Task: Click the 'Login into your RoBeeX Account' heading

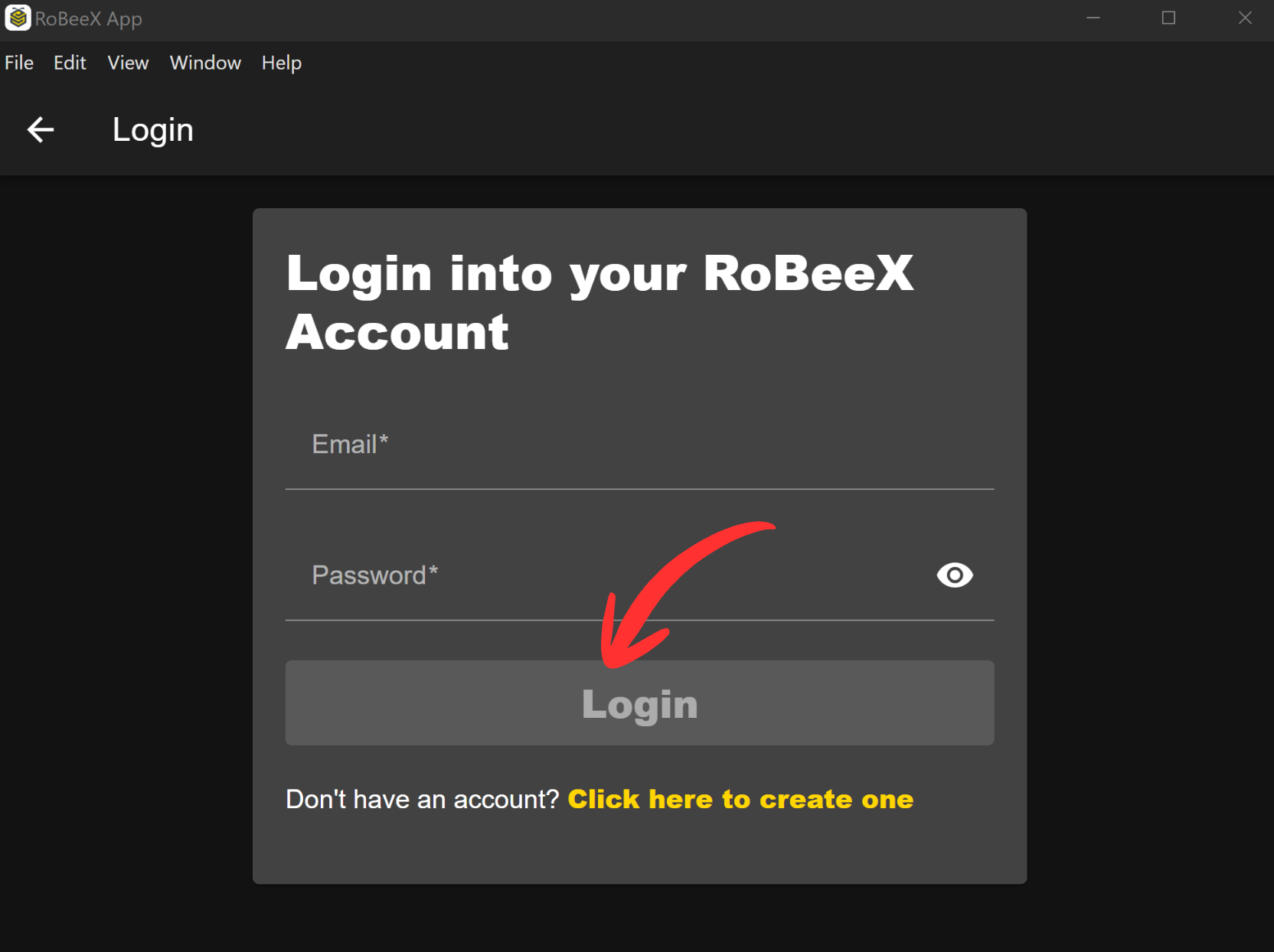Action: [599, 302]
